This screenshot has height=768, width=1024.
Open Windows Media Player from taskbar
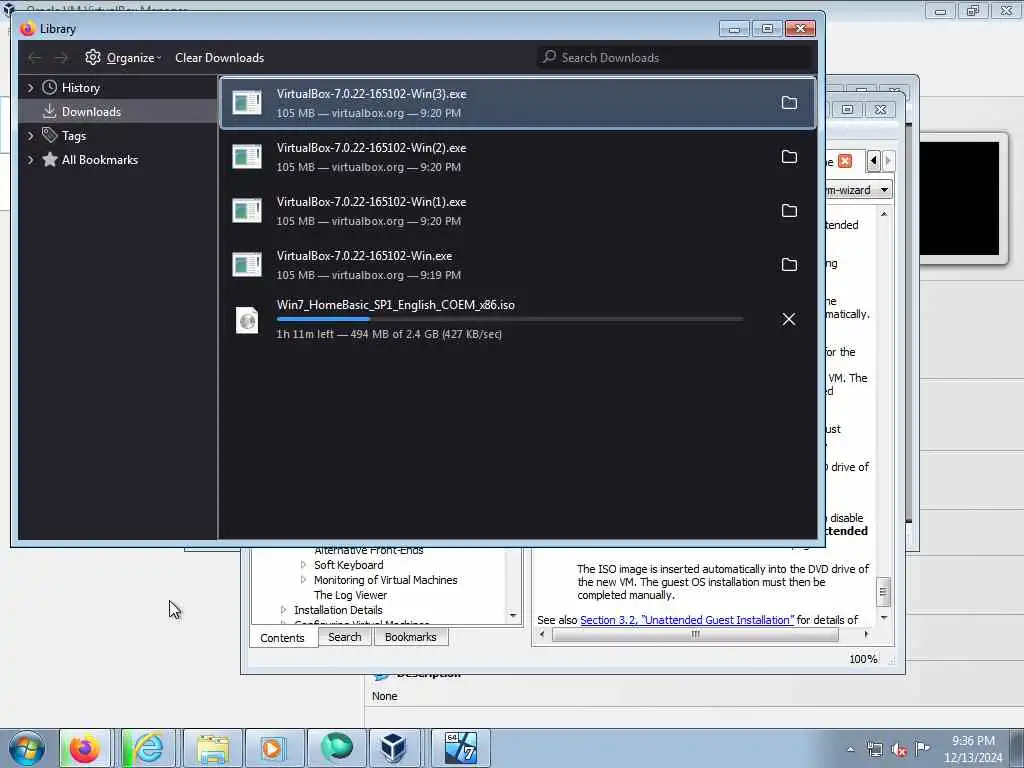coord(273,748)
